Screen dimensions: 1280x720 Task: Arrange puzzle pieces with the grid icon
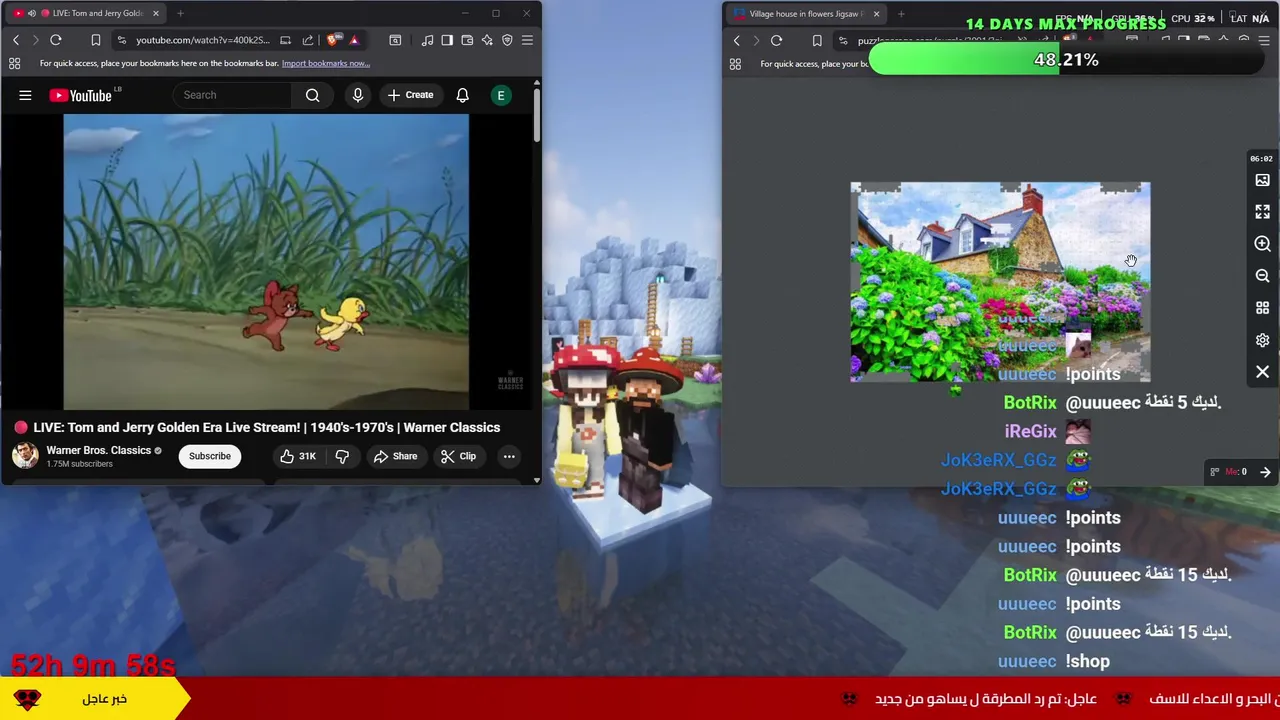(1262, 308)
